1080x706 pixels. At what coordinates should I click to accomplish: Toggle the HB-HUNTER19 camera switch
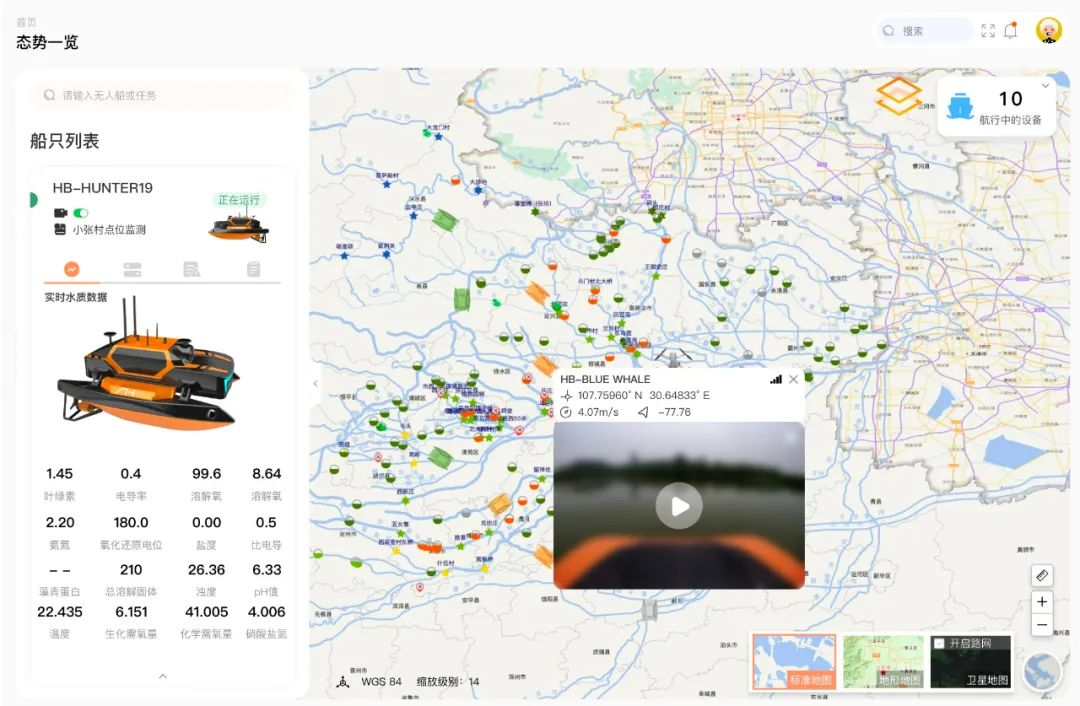coord(81,213)
